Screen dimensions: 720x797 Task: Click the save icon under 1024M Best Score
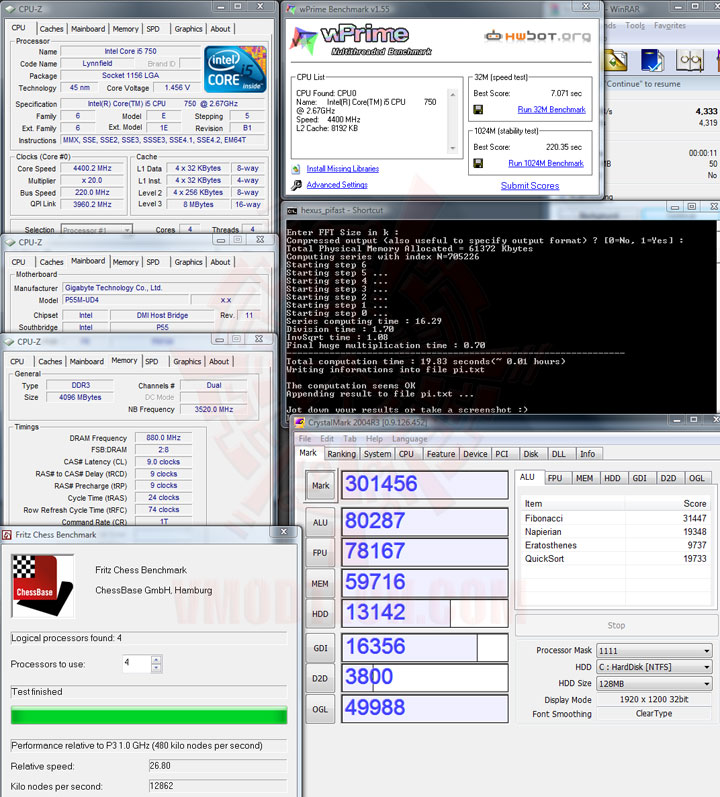point(478,163)
